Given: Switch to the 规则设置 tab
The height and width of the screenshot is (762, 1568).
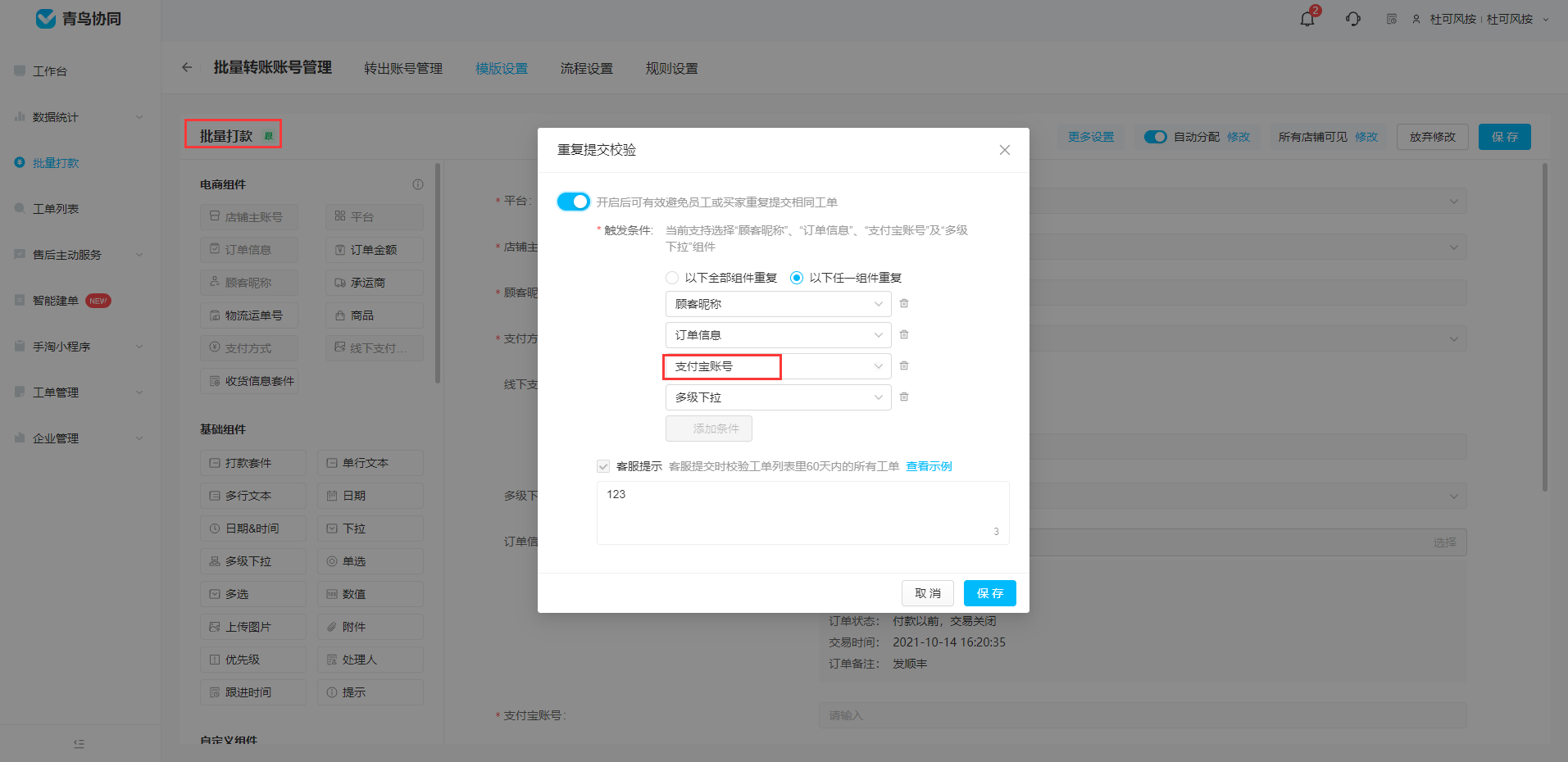Looking at the screenshot, I should pyautogui.click(x=672, y=68).
